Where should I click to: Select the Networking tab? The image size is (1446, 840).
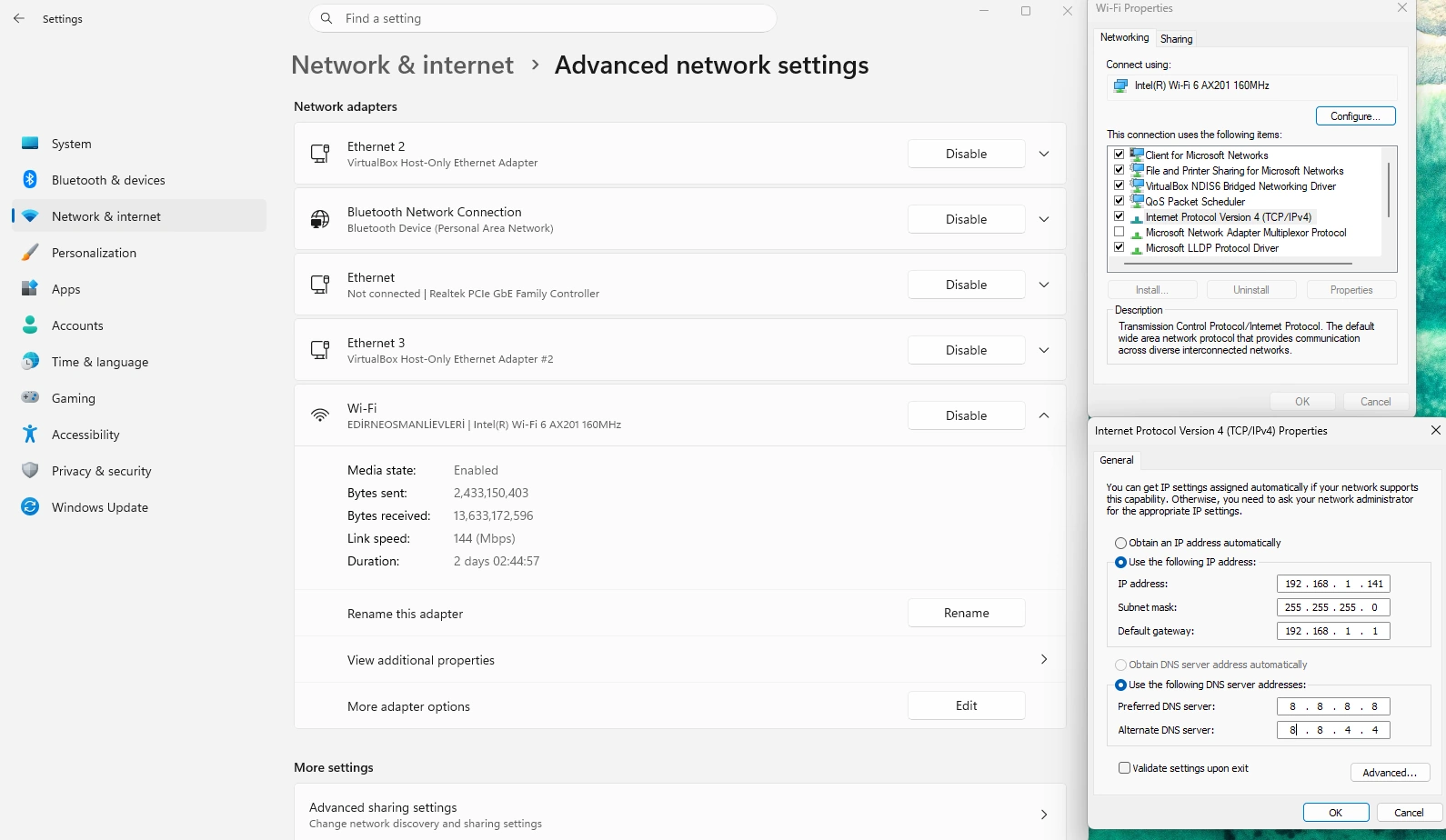point(1124,37)
